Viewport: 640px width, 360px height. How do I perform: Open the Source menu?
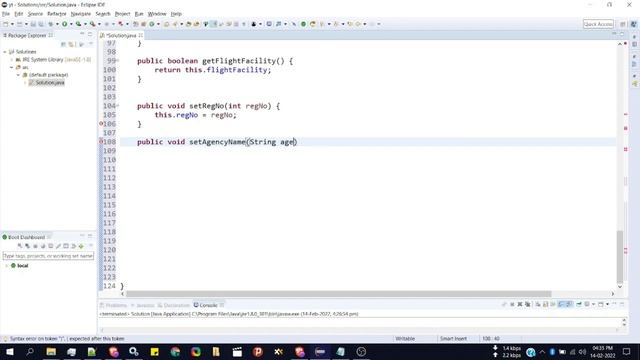pos(35,14)
